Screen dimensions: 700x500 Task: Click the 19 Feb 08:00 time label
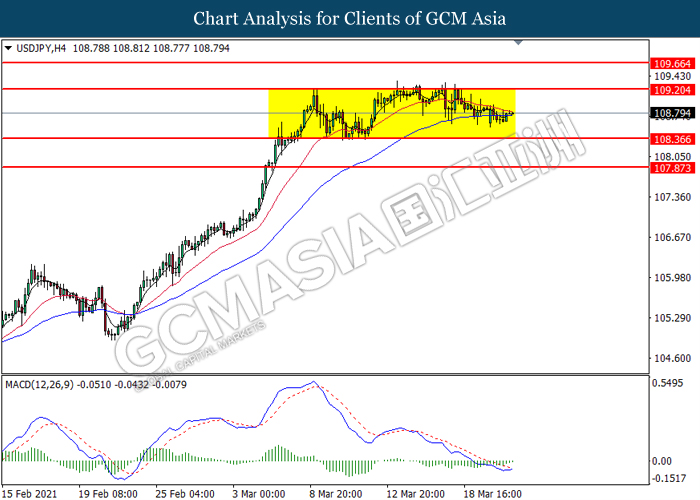(108, 494)
